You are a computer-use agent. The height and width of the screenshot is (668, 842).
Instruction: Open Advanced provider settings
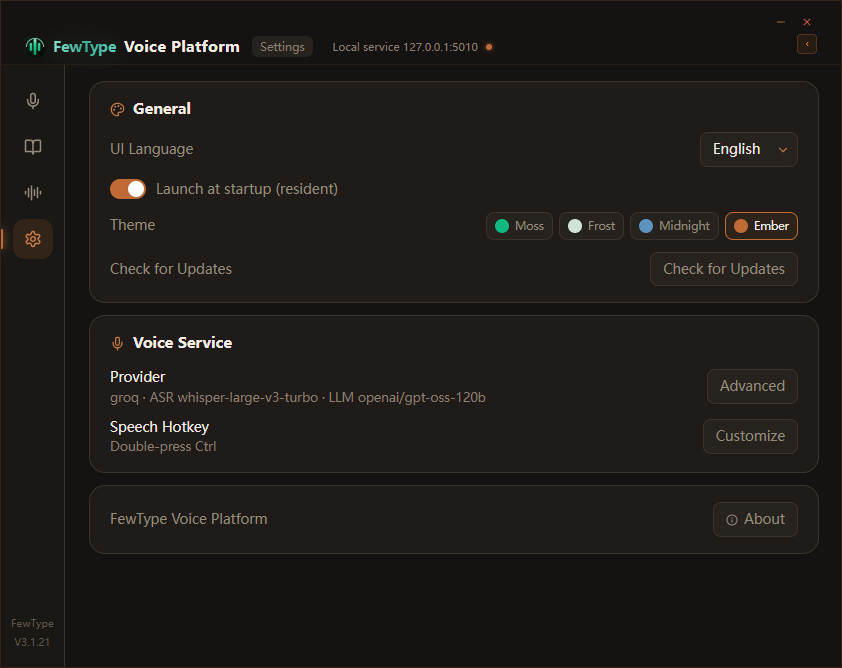[752, 386]
